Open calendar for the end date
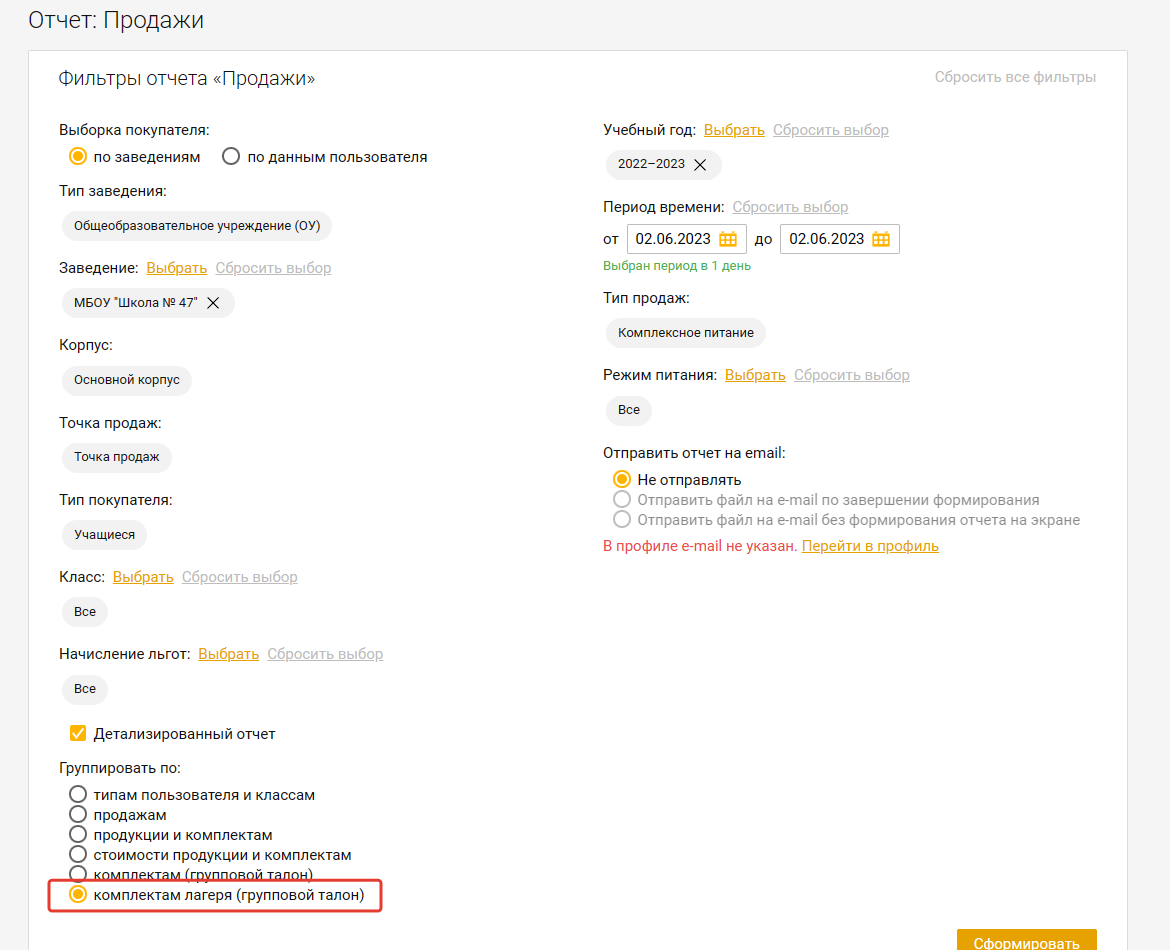 coord(881,239)
